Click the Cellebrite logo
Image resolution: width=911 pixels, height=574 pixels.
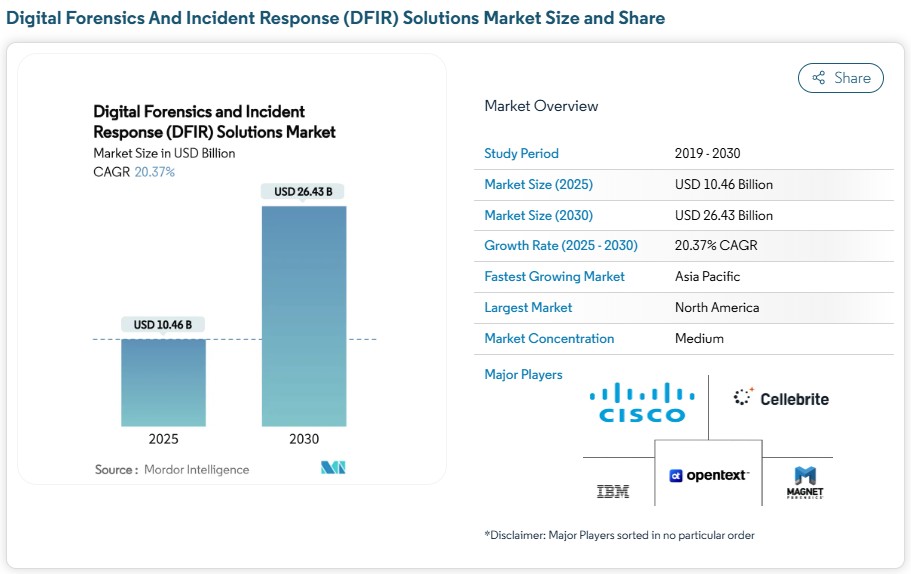(781, 398)
